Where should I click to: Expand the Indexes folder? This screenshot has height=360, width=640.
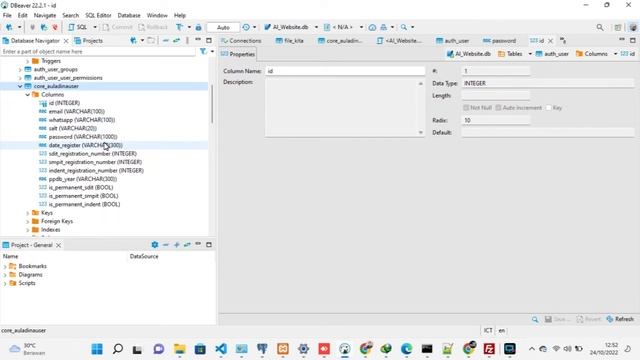[x=28, y=230]
